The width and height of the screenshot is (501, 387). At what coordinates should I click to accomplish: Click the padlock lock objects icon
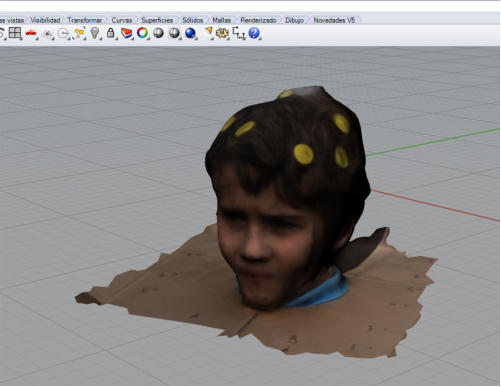point(111,33)
